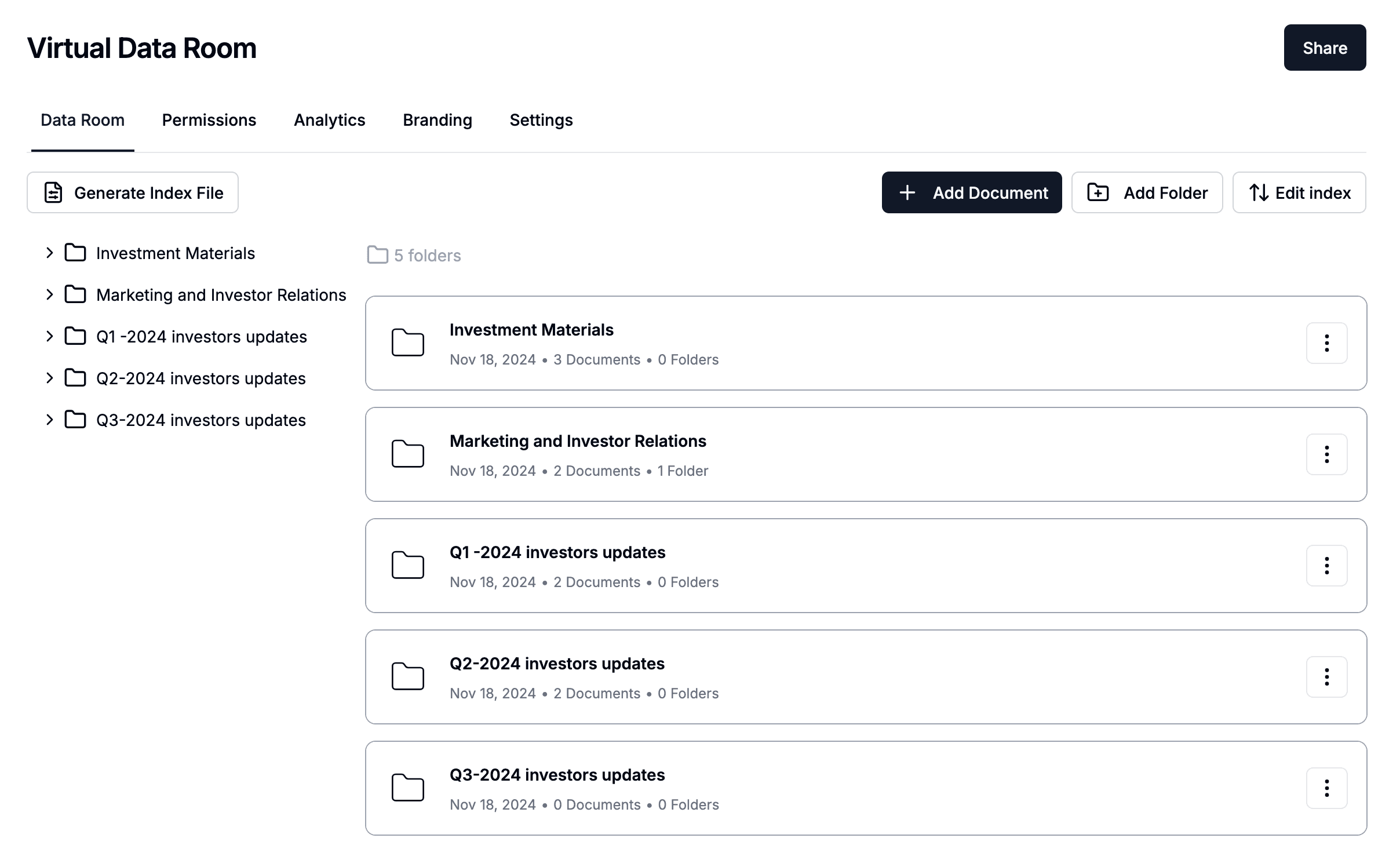Click the up-down arrows icon in Edit index
1400x867 pixels.
pyautogui.click(x=1259, y=192)
